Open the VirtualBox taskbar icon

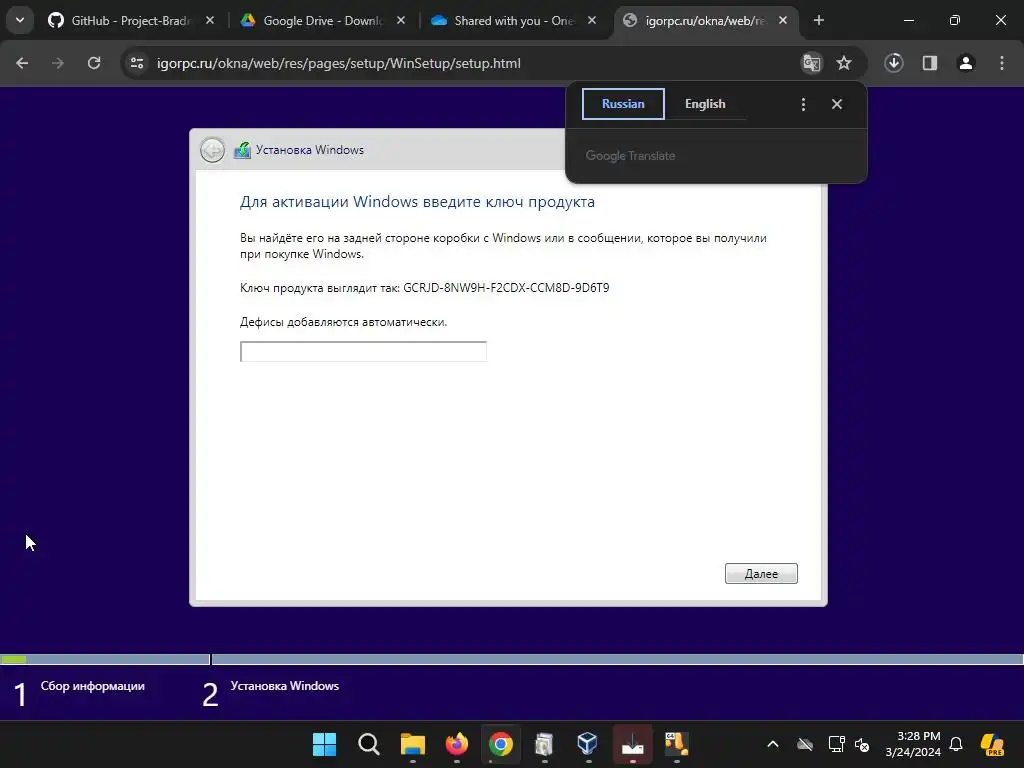587,744
